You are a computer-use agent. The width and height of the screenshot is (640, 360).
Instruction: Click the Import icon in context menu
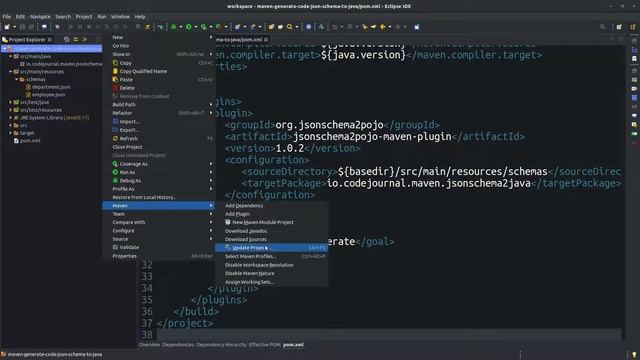point(116,122)
